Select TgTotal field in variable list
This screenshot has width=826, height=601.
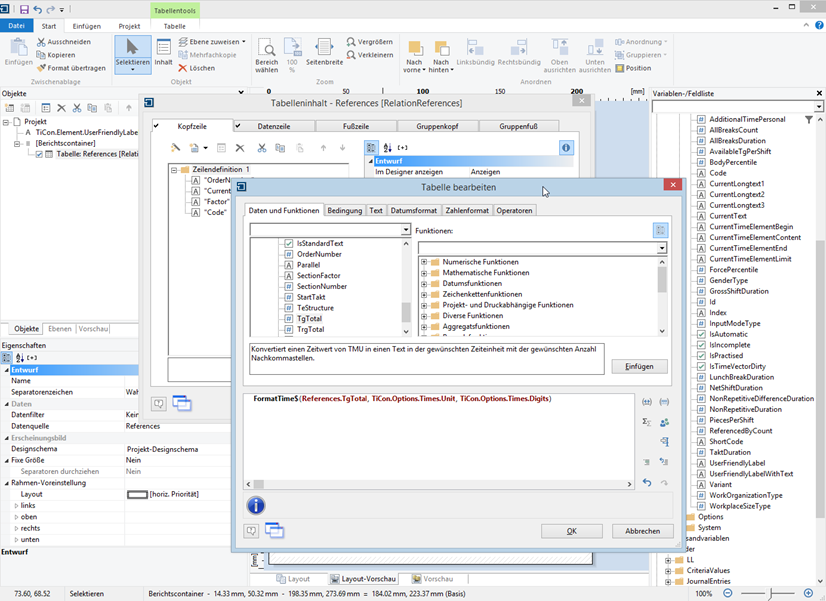pyautogui.click(x=311, y=318)
